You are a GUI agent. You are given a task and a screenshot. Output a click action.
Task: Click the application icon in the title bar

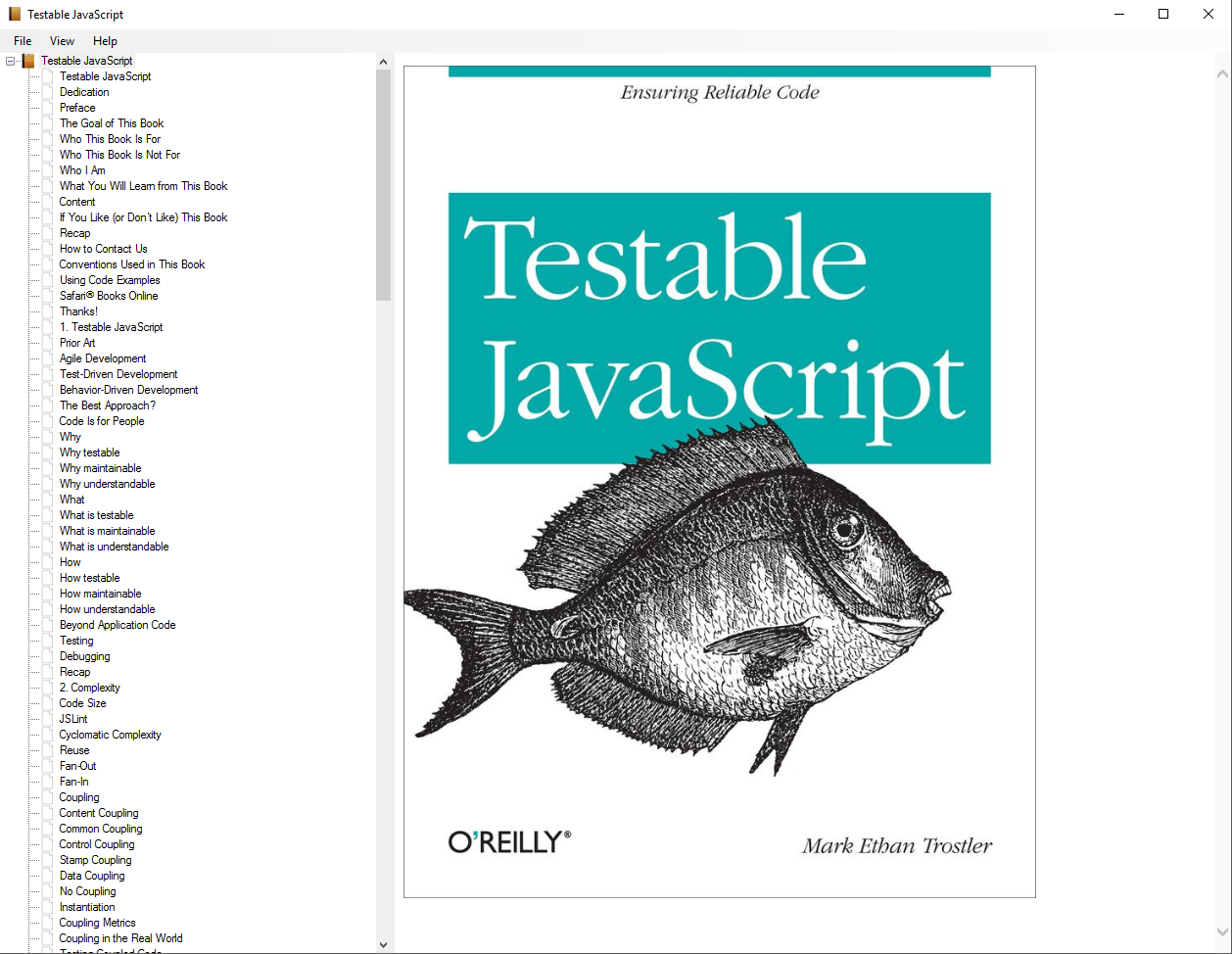pos(13,14)
